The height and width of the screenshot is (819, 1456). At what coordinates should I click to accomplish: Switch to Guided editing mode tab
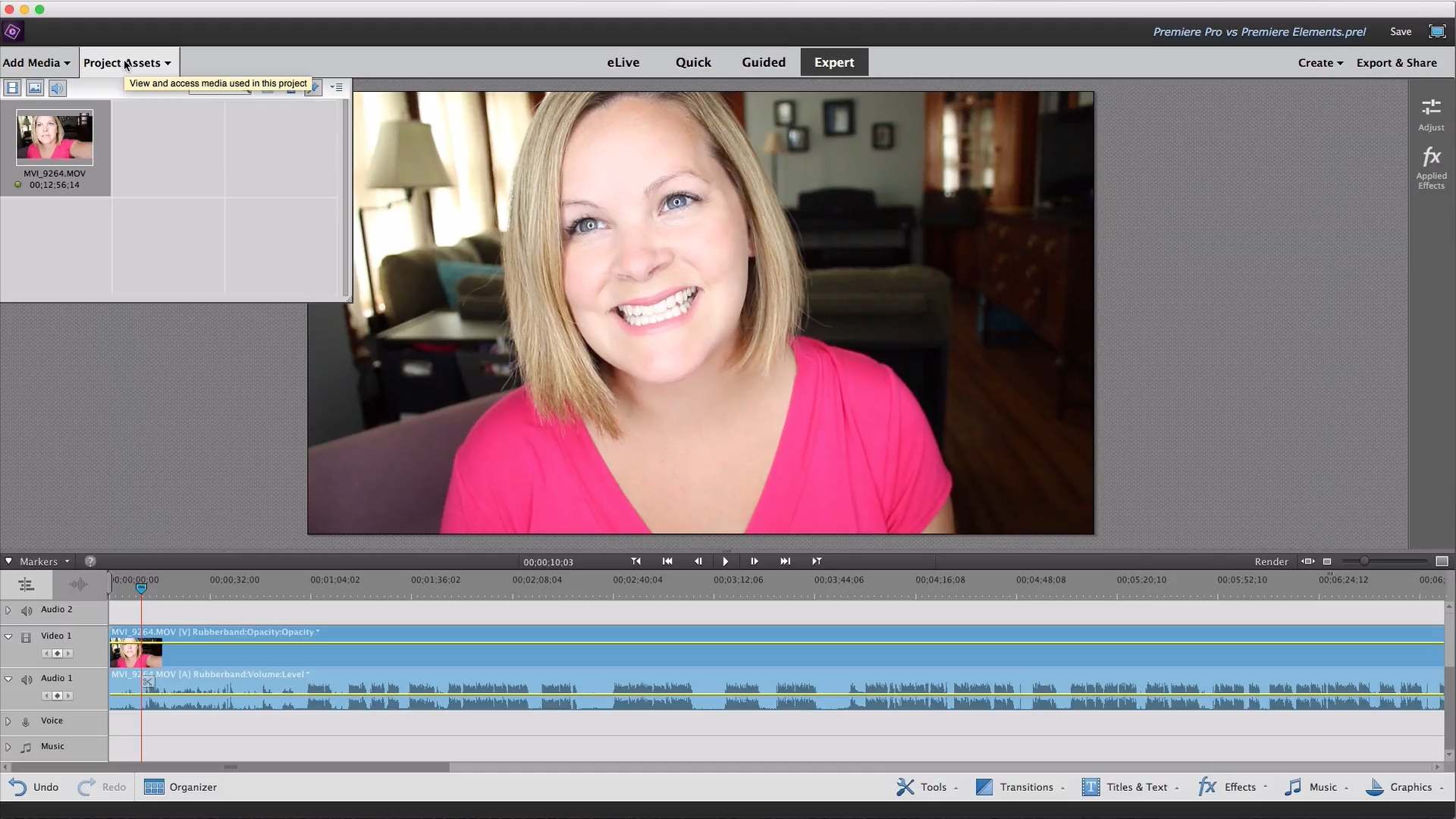[763, 62]
